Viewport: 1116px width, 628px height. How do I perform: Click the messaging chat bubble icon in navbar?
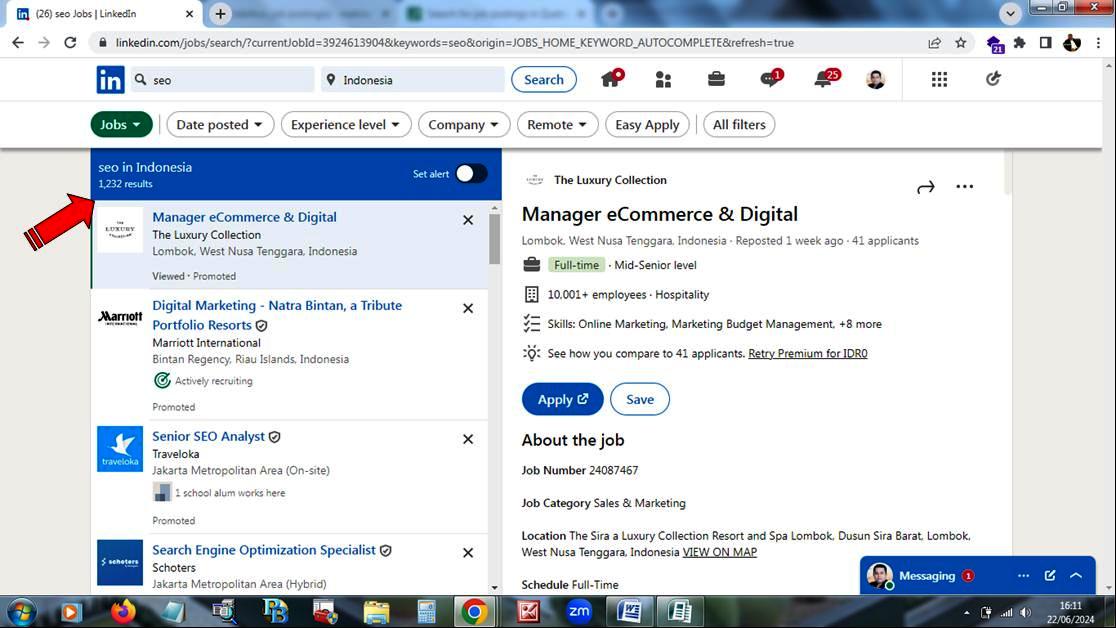tap(769, 80)
